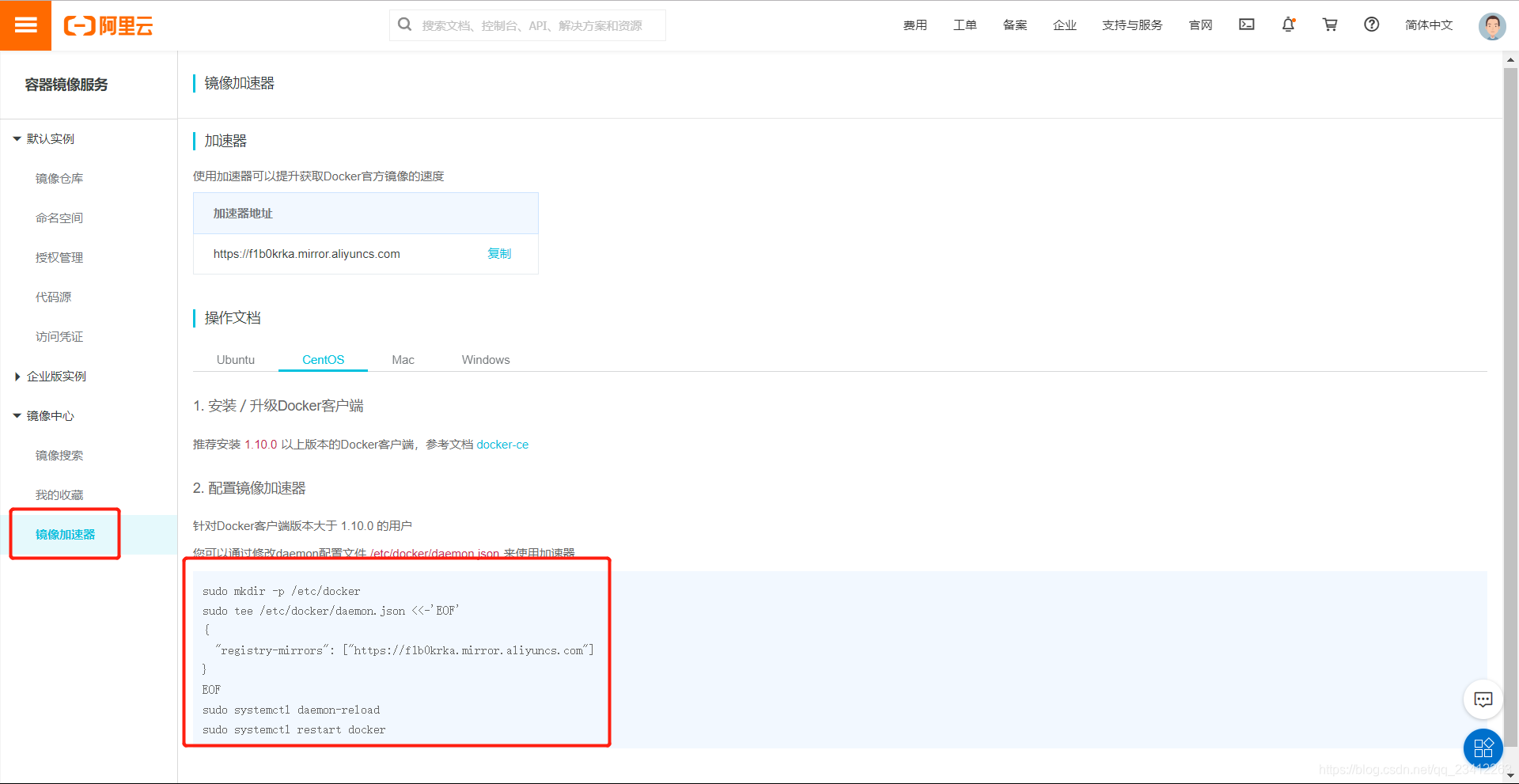
Task: Click the page scrollbar down arrow
Action: 1510,776
